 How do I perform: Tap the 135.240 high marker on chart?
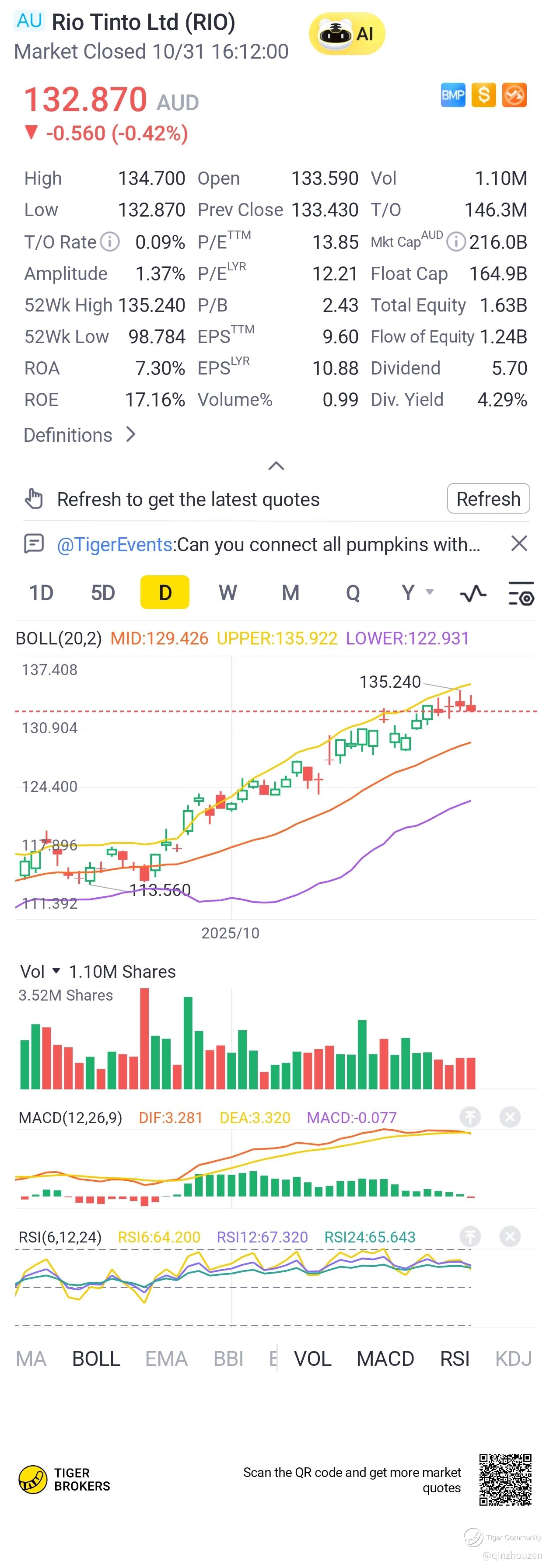click(x=390, y=681)
